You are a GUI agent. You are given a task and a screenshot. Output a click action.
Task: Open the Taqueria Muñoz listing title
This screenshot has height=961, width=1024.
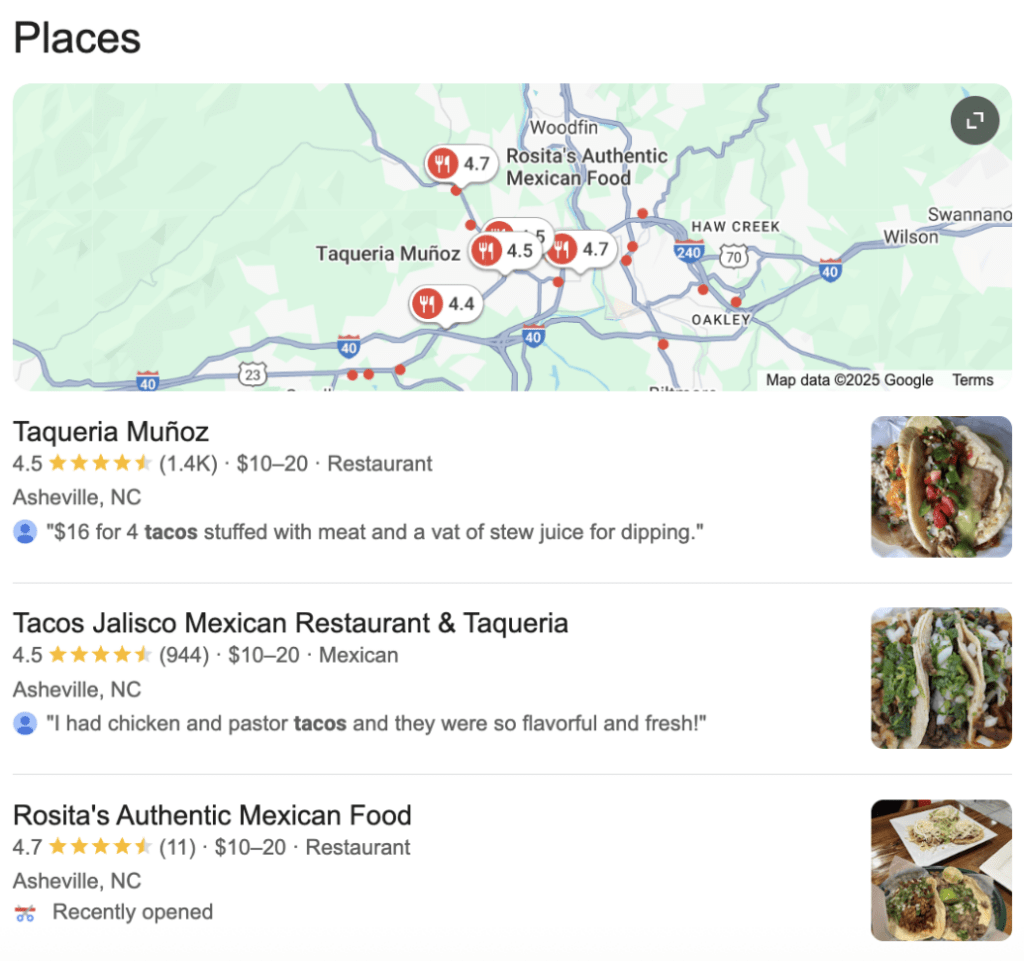[111, 432]
